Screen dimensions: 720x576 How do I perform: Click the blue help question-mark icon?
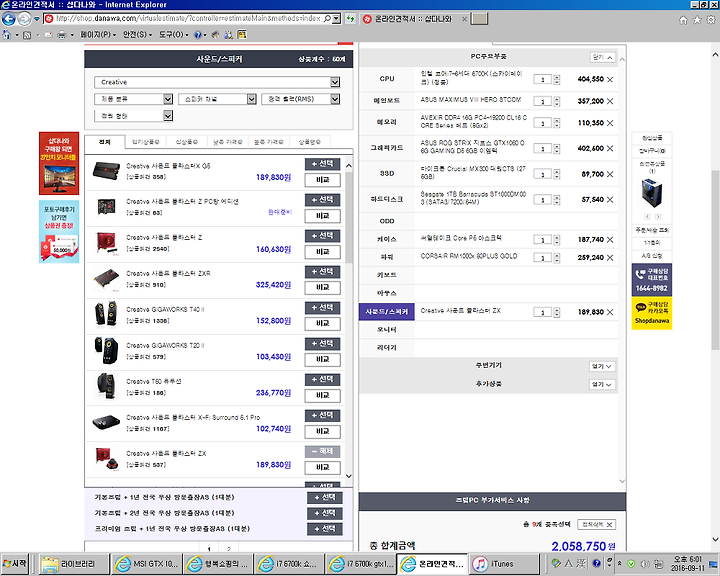pyautogui.click(x=197, y=35)
